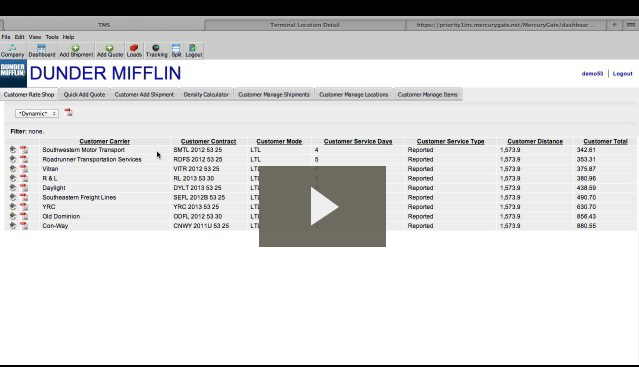The width and height of the screenshot is (639, 367).
Task: Open the Tools menu
Action: 52,37
